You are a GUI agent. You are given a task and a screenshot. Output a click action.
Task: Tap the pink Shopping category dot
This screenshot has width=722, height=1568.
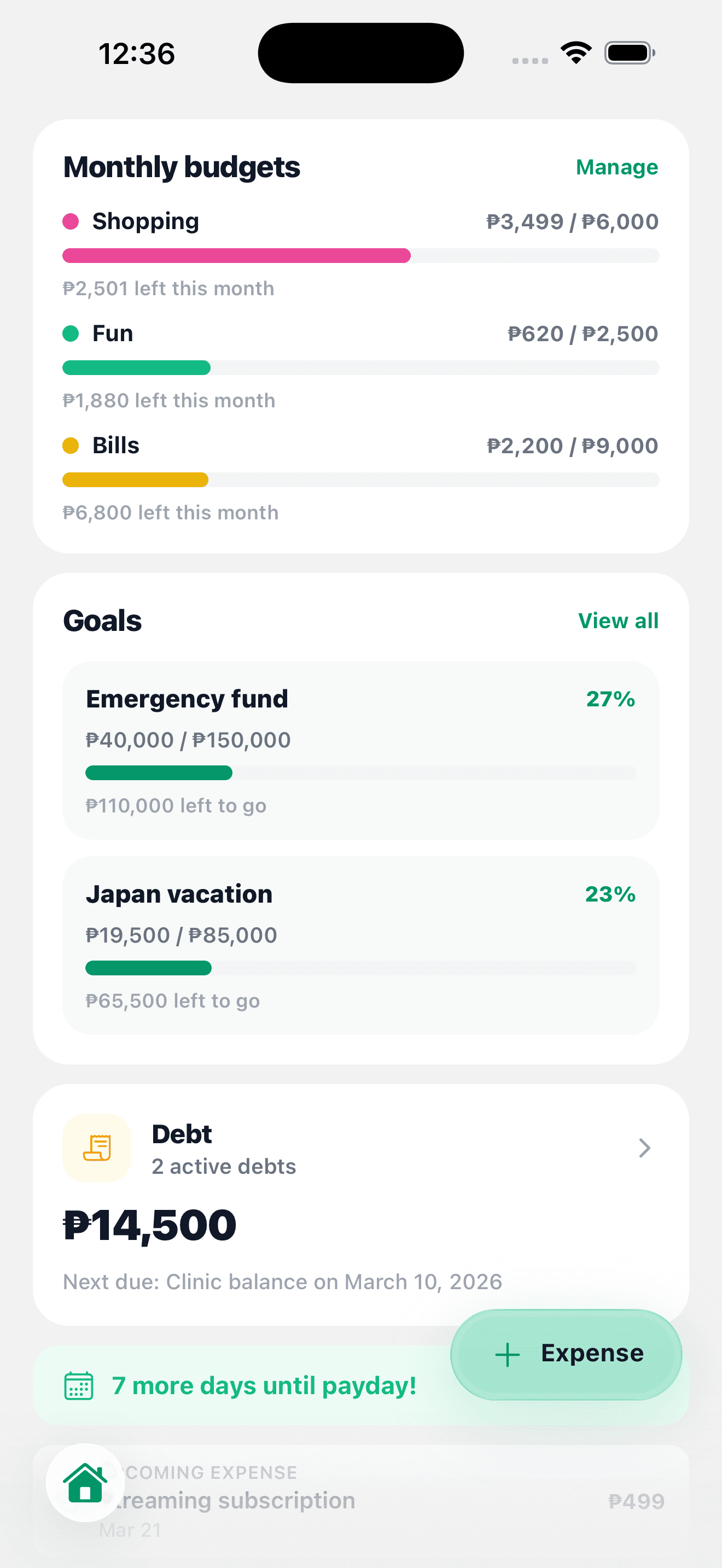point(71,221)
